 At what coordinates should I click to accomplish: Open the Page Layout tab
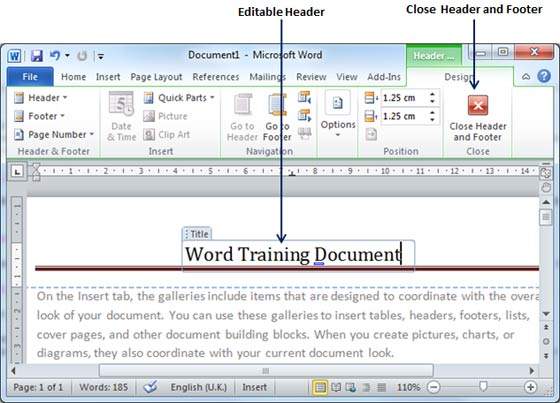click(x=156, y=77)
